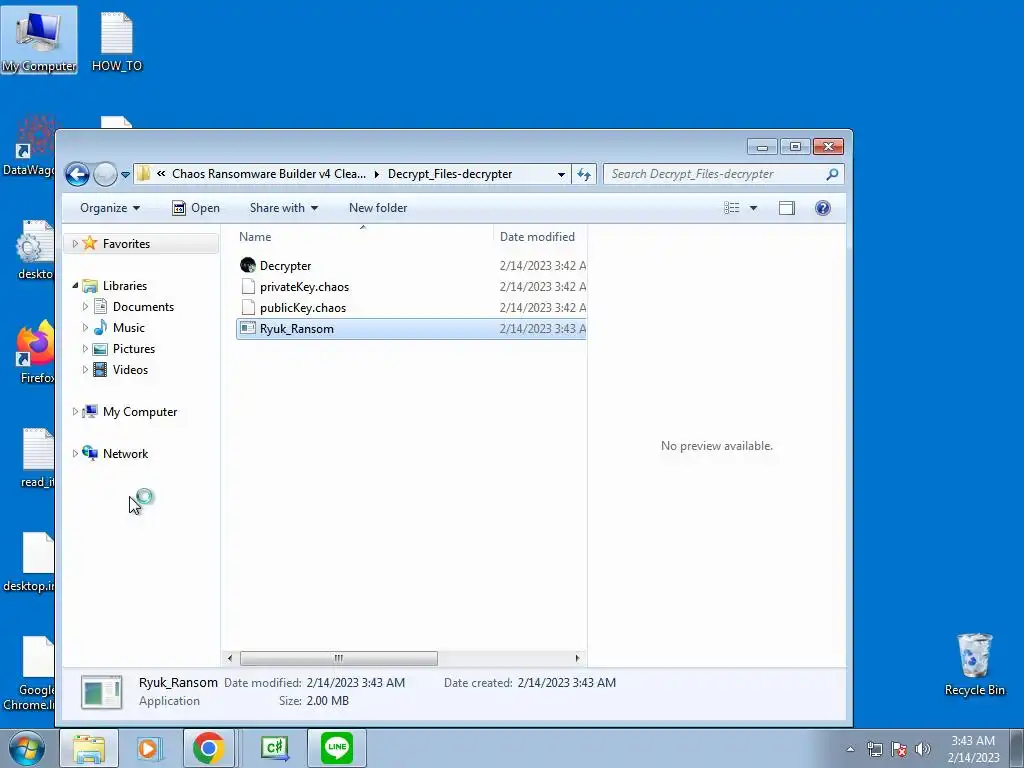Select Libraries in navigation pane
The image size is (1024, 768).
click(125, 285)
